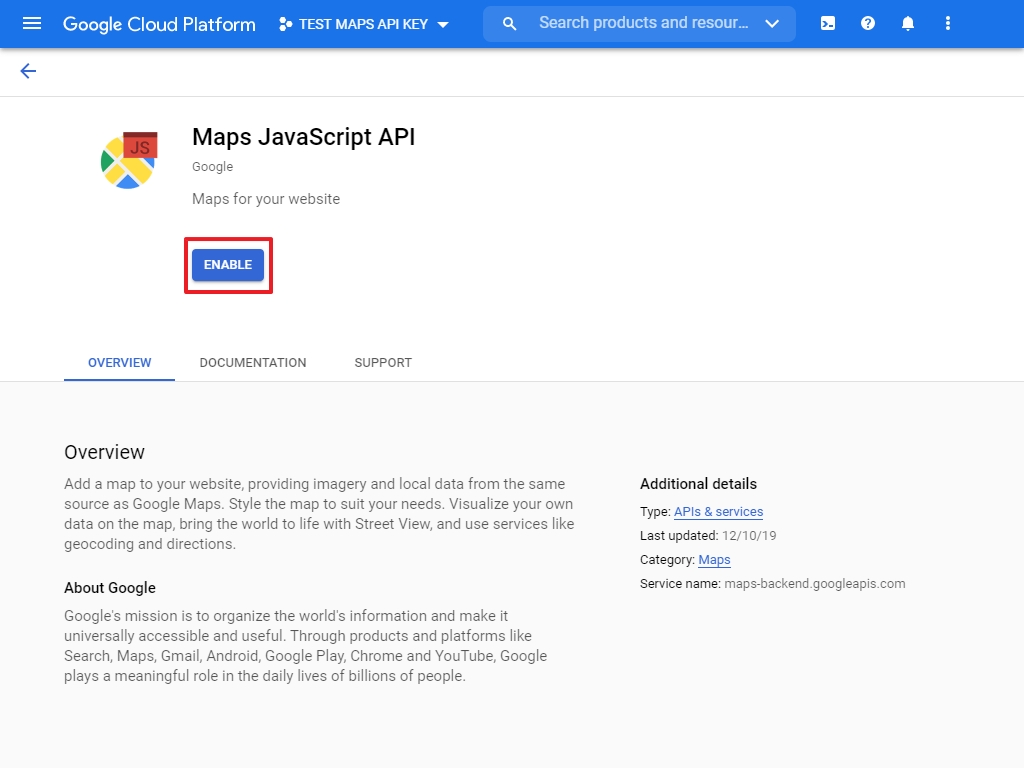Screen dimensions: 1024x768
Task: Click the Maps JavaScript API title
Action: pyautogui.click(x=304, y=137)
